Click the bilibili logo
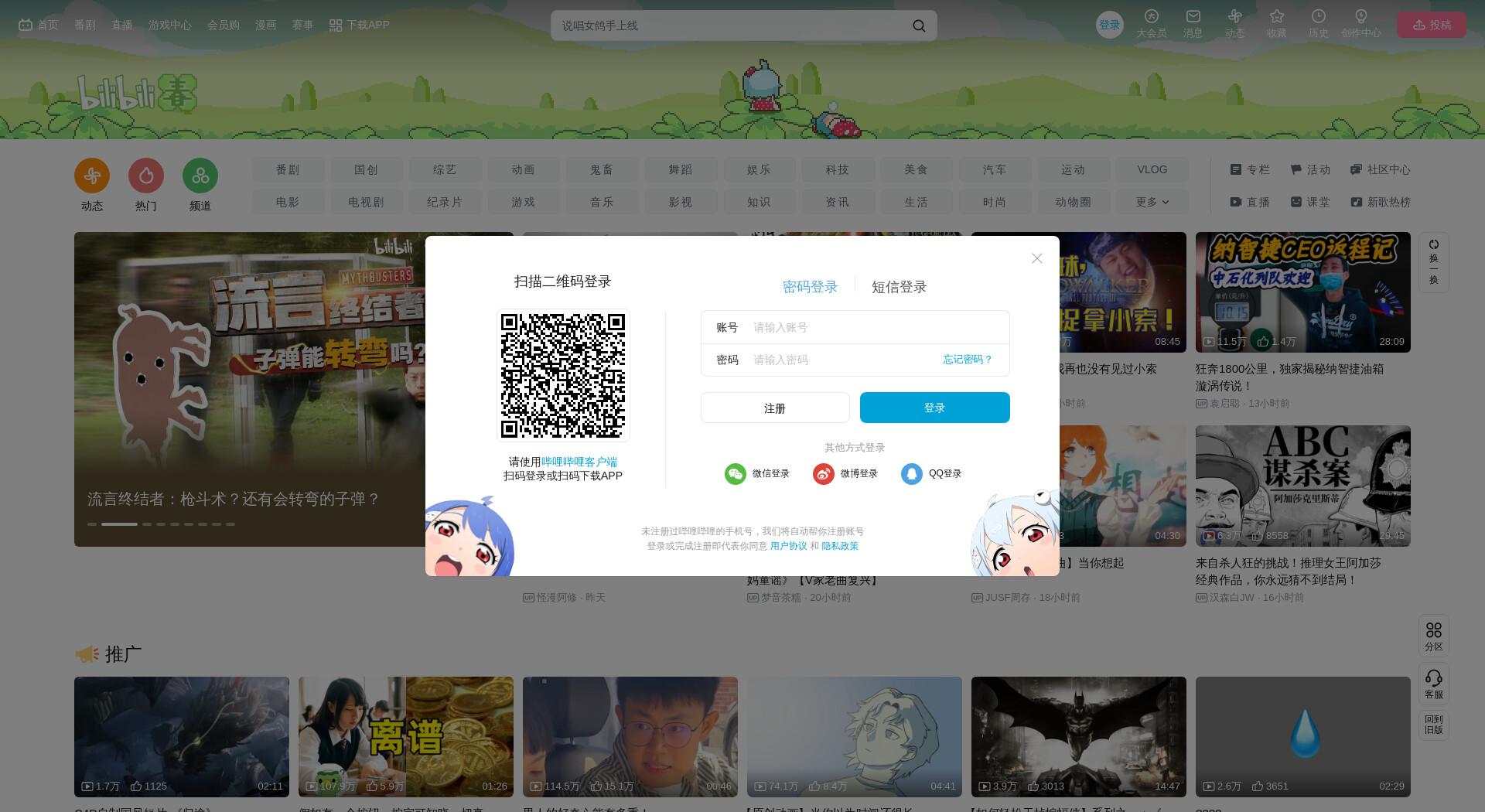1485x812 pixels. click(x=137, y=94)
